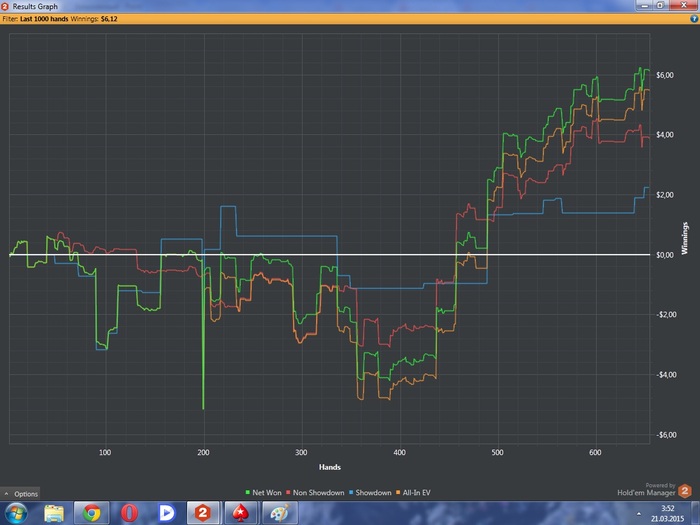
Task: Click the $2,00 y-axis label
Action: click(x=665, y=195)
